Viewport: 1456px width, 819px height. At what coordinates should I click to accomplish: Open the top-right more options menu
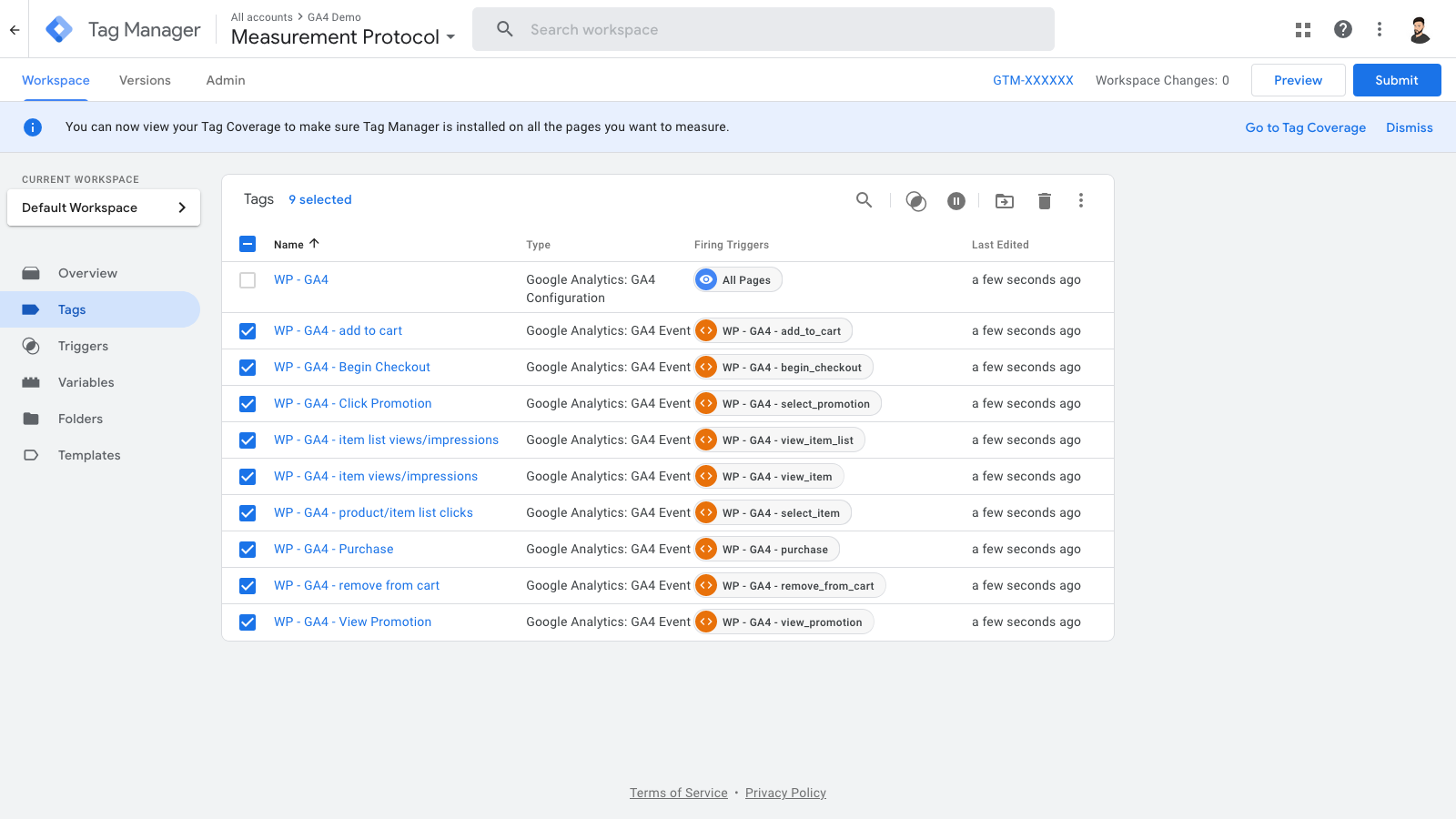[1380, 29]
